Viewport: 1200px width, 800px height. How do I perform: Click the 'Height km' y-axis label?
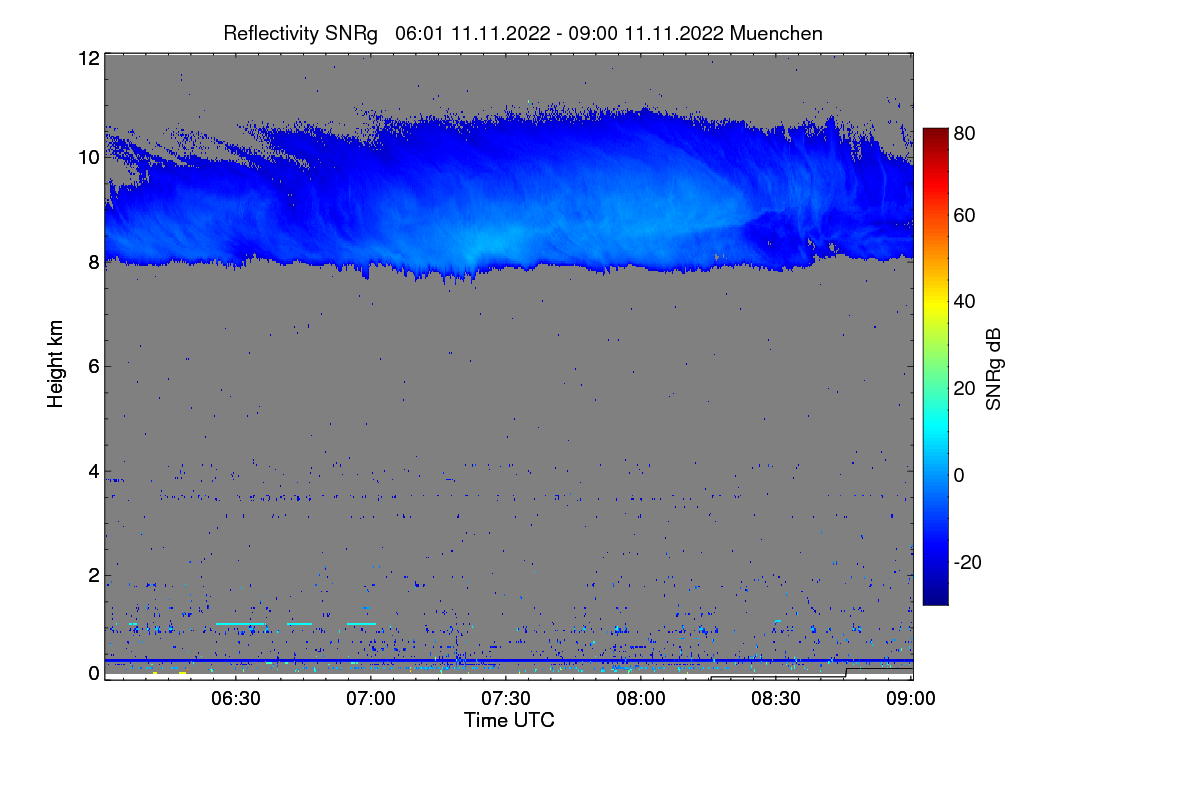click(x=56, y=364)
